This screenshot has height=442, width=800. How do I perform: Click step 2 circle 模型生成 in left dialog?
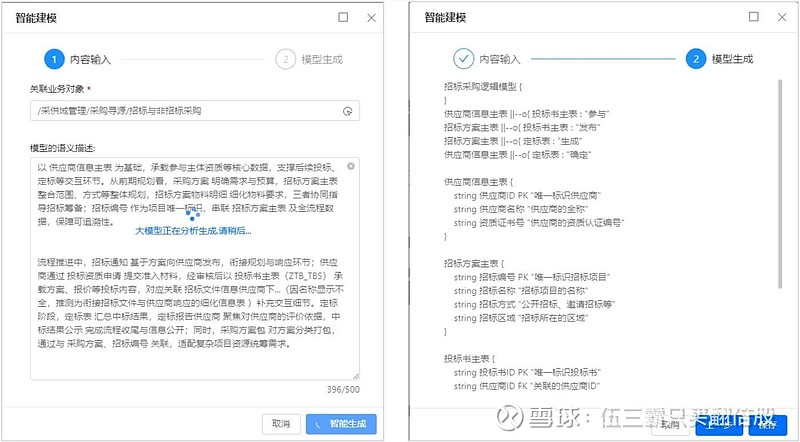pos(286,59)
